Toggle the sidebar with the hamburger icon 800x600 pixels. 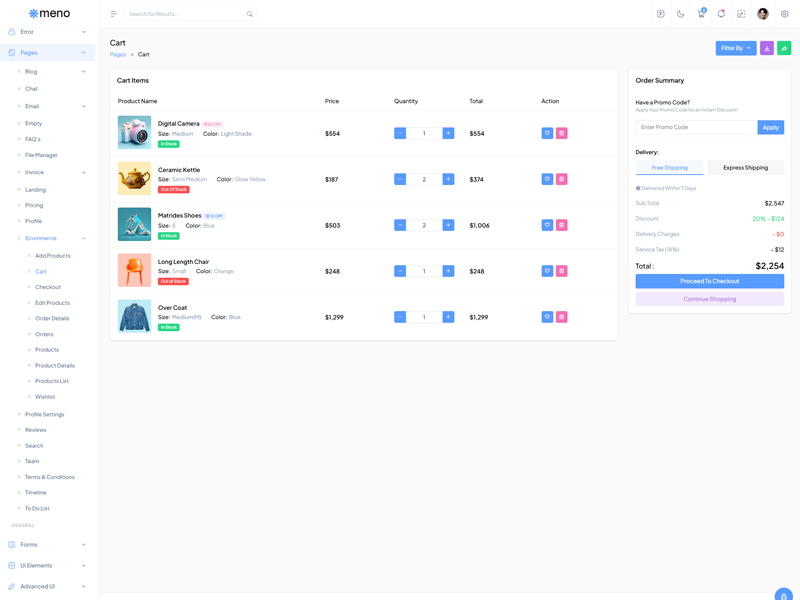tap(114, 14)
